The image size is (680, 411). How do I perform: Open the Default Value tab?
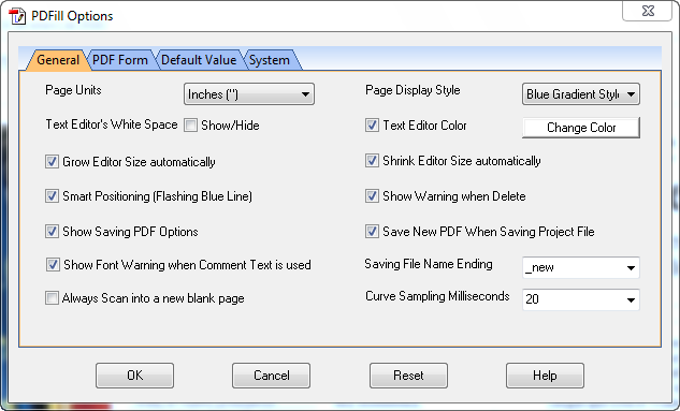click(x=199, y=60)
